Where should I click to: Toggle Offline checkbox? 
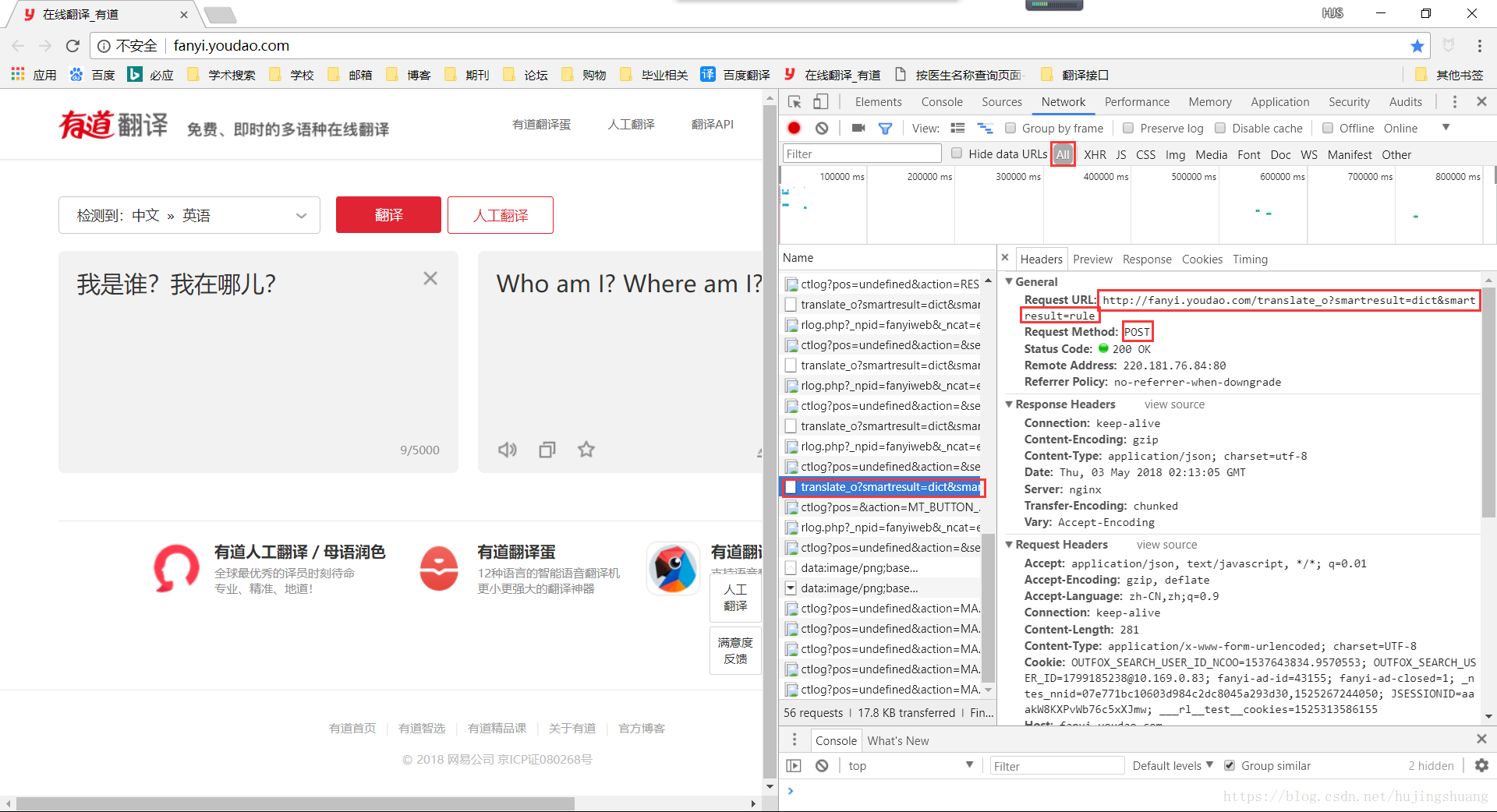1328,128
